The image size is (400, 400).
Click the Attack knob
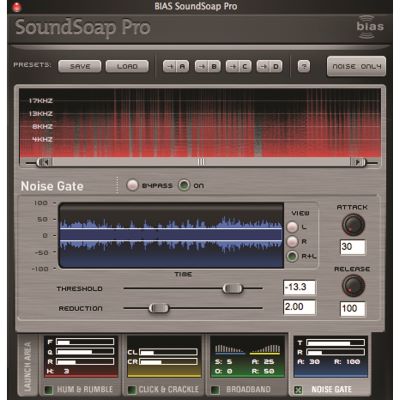(353, 225)
